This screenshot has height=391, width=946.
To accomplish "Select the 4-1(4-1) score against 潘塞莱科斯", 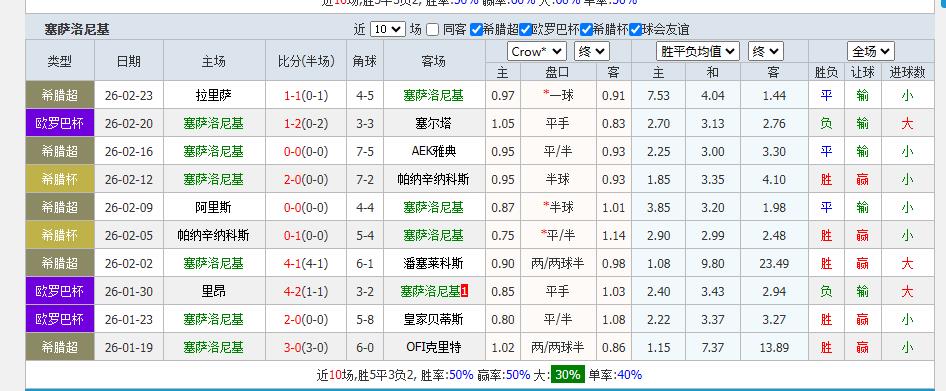I will pos(306,264).
